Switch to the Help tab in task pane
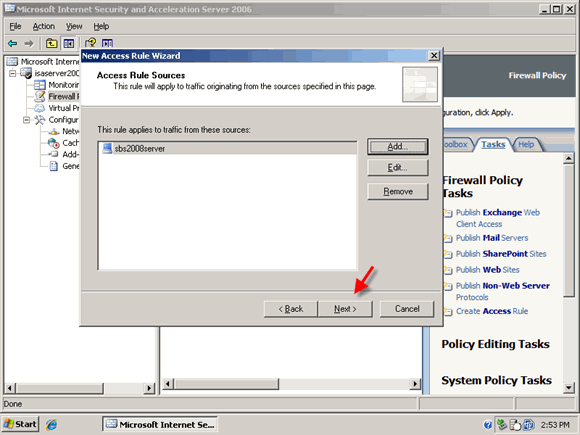580x435 pixels. pyautogui.click(x=526, y=145)
